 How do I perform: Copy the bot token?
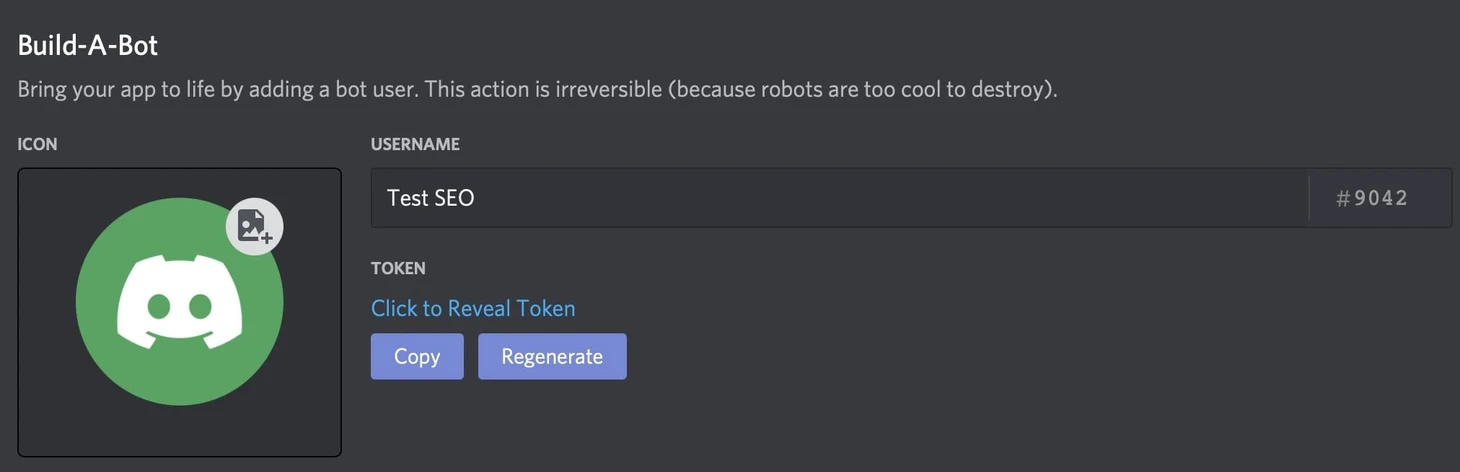417,356
